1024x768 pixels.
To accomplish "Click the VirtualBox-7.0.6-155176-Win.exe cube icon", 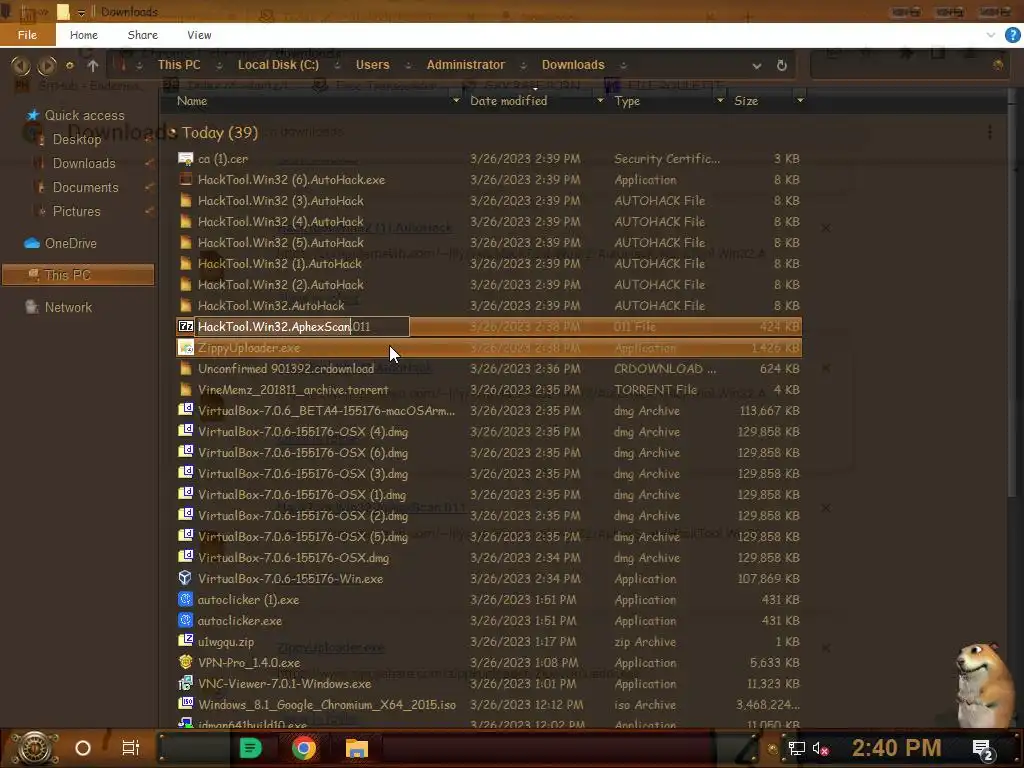I will pos(185,578).
